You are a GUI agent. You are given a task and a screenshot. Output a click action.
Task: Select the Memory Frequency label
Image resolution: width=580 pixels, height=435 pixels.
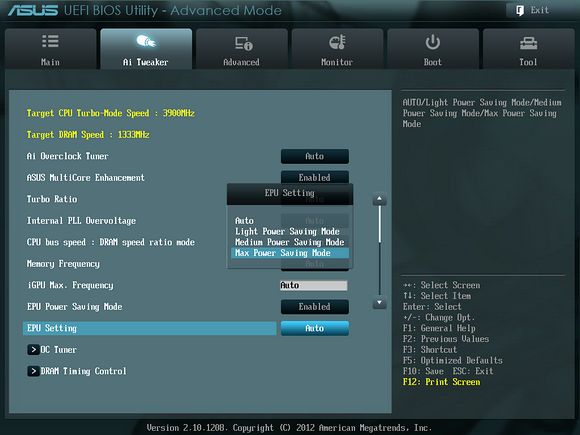63,264
